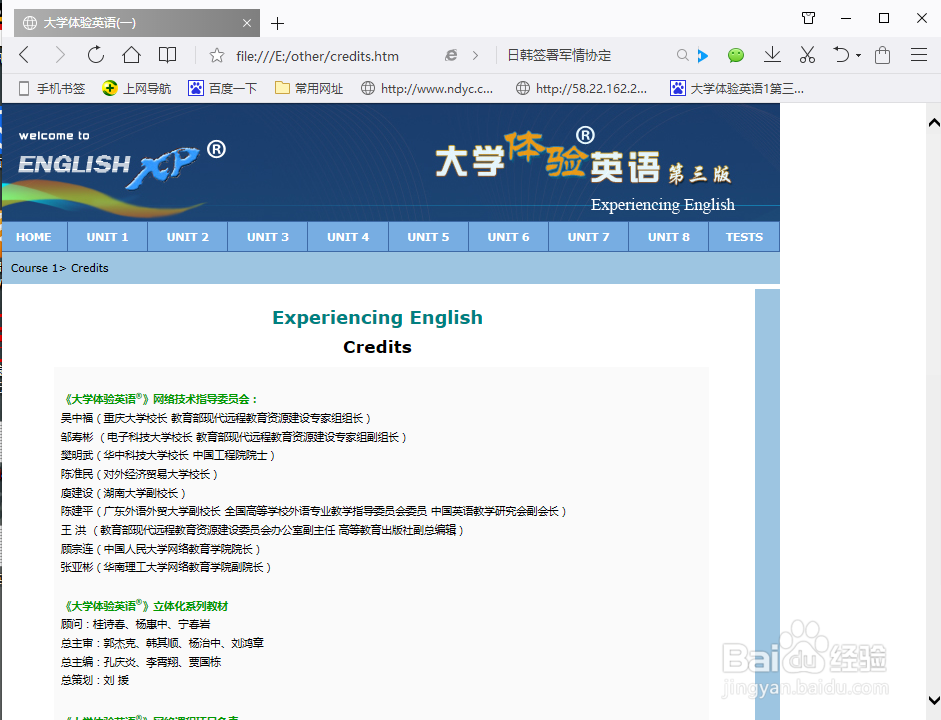
Task: Reload the page with refresh icon
Action: pyautogui.click(x=95, y=55)
